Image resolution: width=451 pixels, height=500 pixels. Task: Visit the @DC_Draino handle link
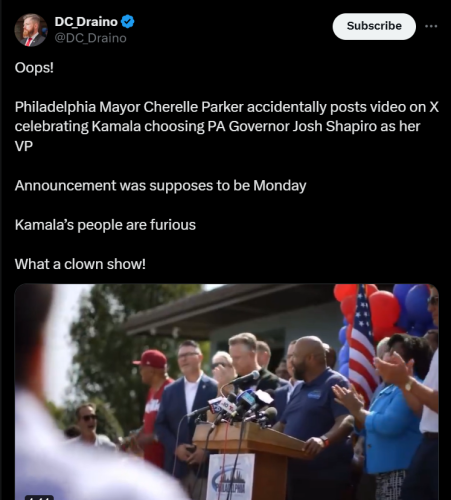point(90,38)
